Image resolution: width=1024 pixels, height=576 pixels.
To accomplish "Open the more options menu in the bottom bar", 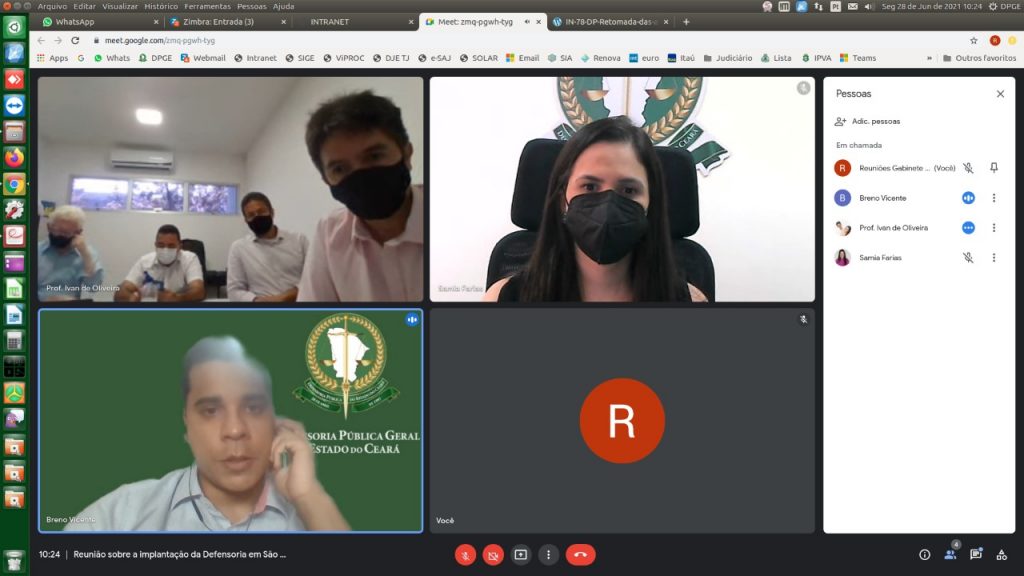I will coord(548,554).
